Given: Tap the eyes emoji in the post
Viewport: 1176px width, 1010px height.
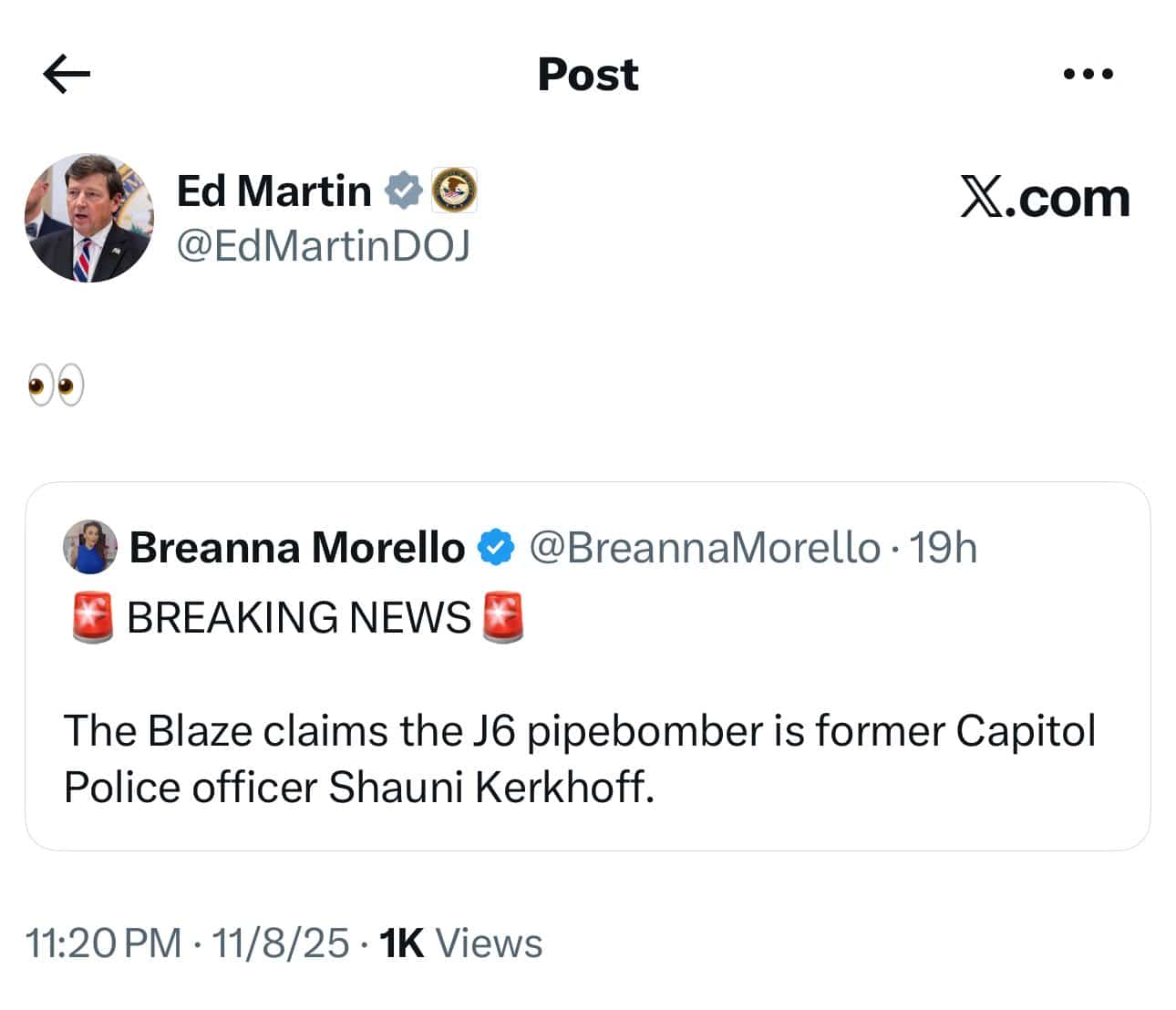Looking at the screenshot, I should (56, 385).
